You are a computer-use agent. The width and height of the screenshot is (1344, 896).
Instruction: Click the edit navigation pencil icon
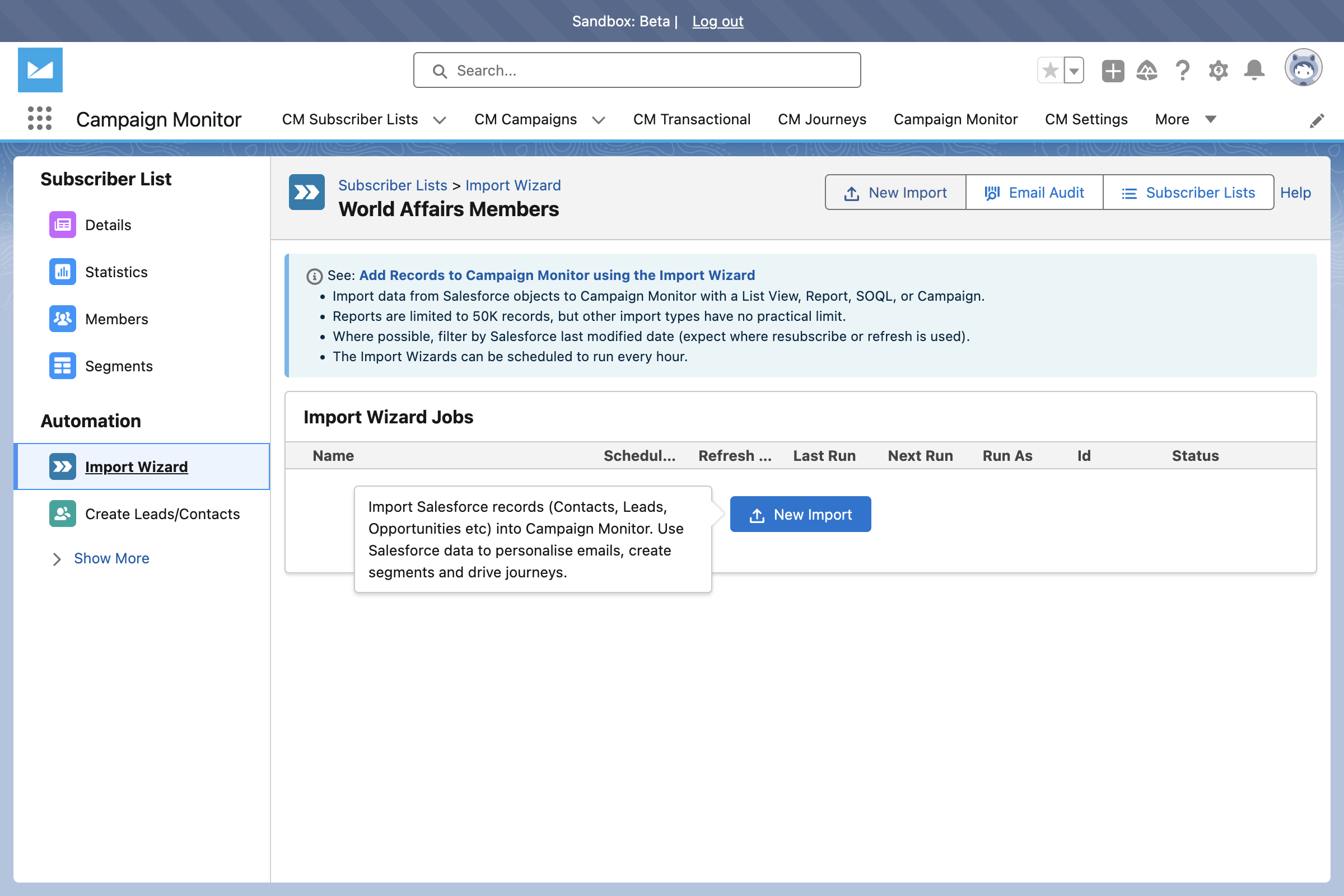coord(1317,120)
